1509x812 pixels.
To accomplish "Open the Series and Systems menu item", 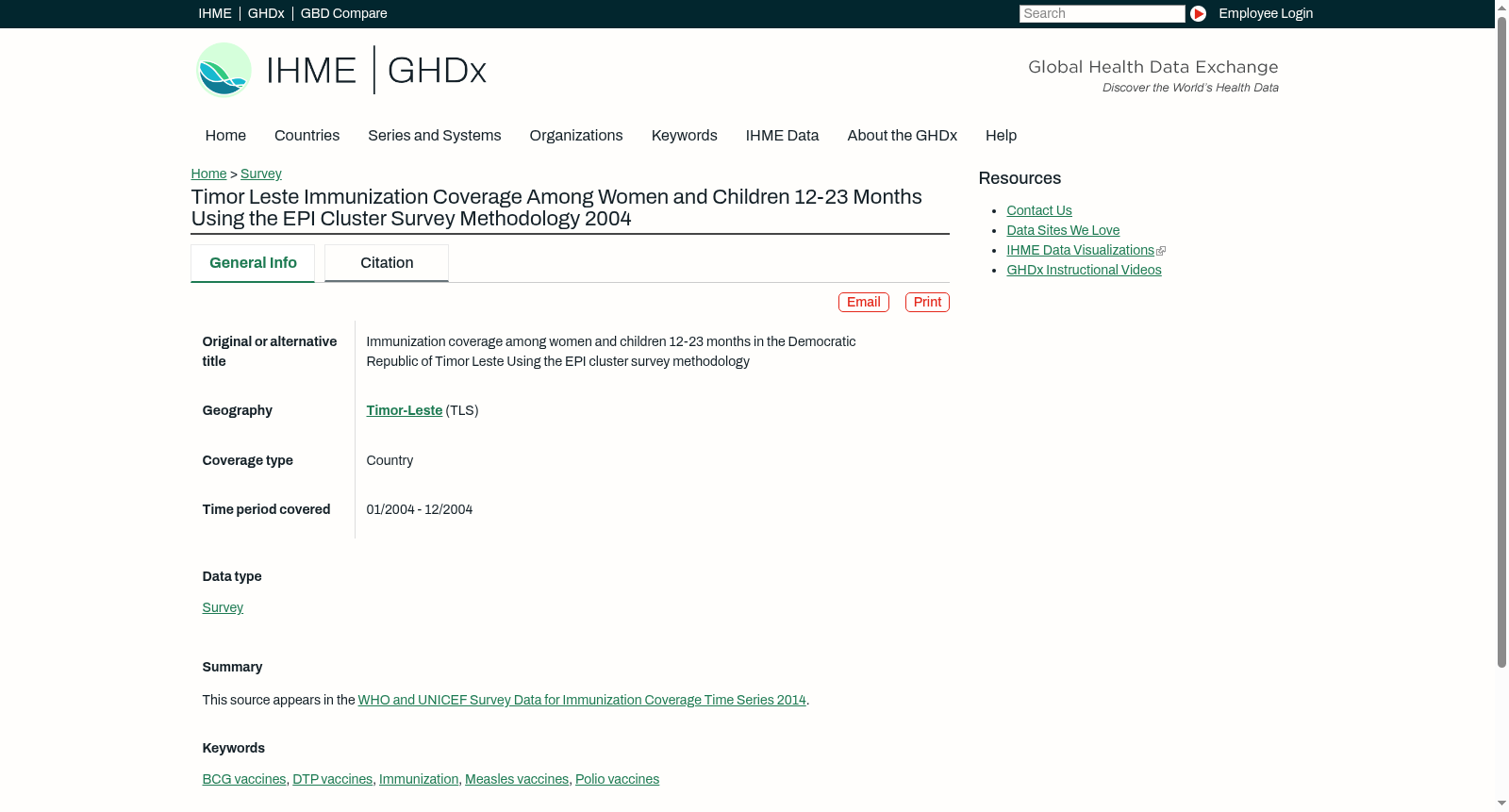I will [x=434, y=136].
